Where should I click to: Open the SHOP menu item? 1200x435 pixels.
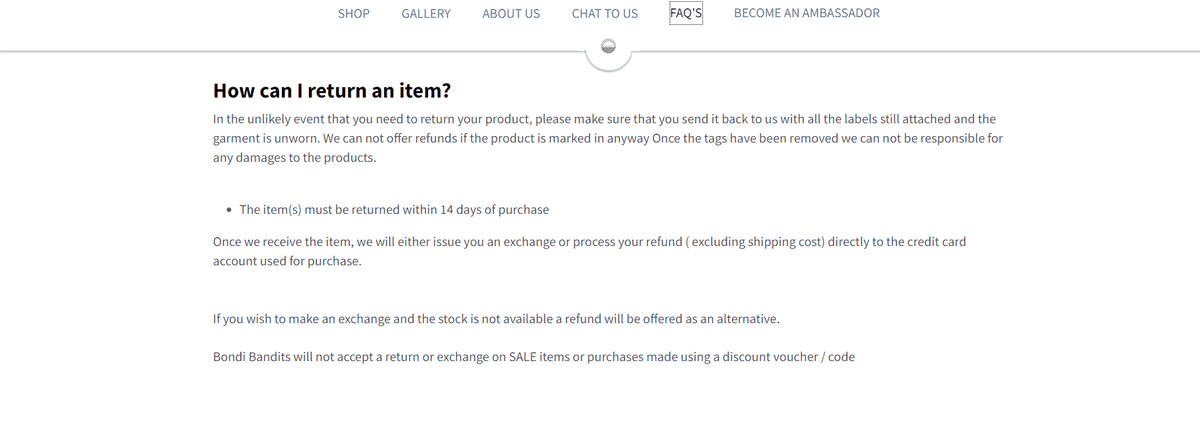(x=354, y=13)
